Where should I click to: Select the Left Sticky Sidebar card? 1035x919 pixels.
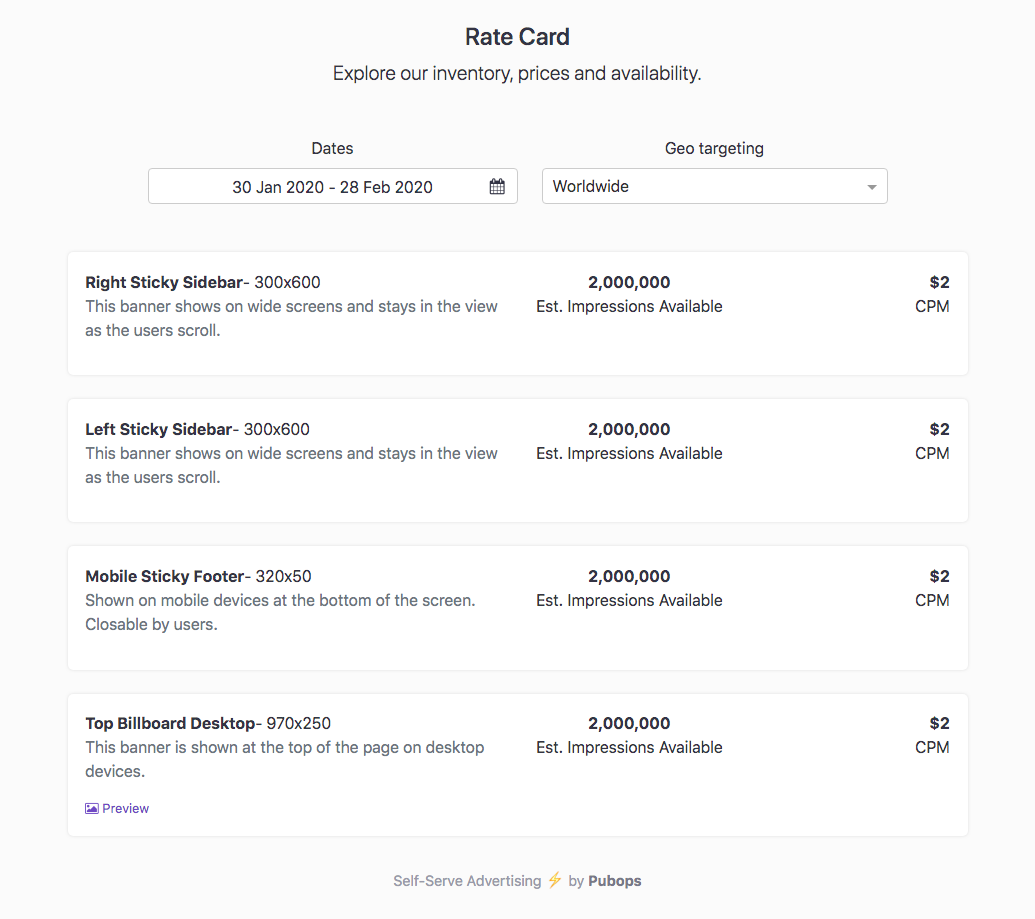pyautogui.click(x=517, y=460)
